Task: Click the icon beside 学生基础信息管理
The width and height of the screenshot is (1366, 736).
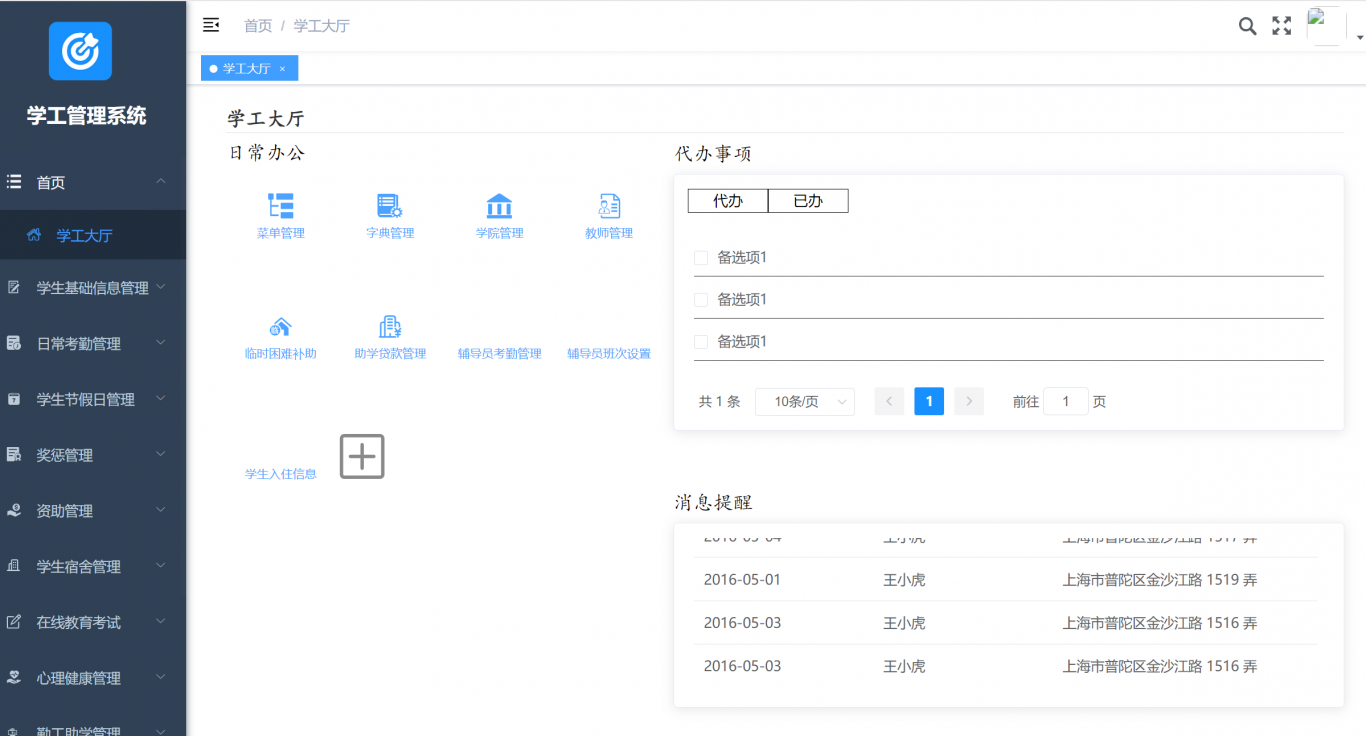Action: click(14, 288)
